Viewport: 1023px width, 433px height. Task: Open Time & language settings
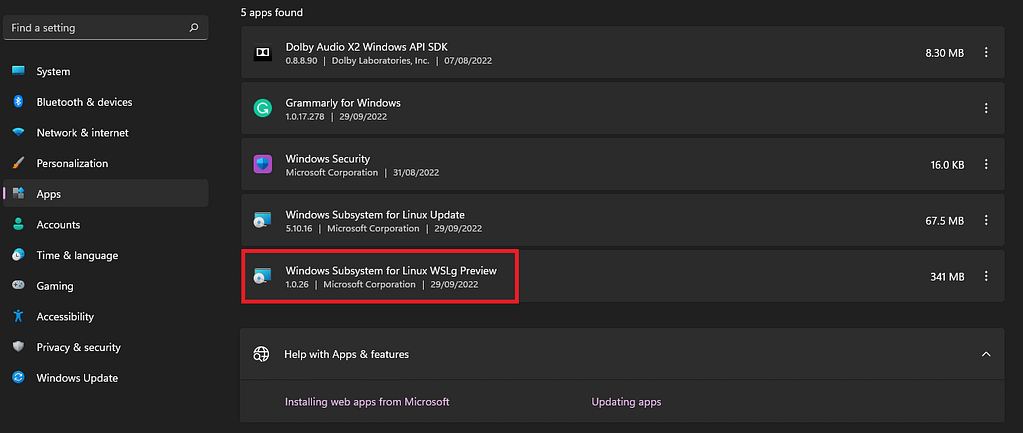(x=106, y=255)
